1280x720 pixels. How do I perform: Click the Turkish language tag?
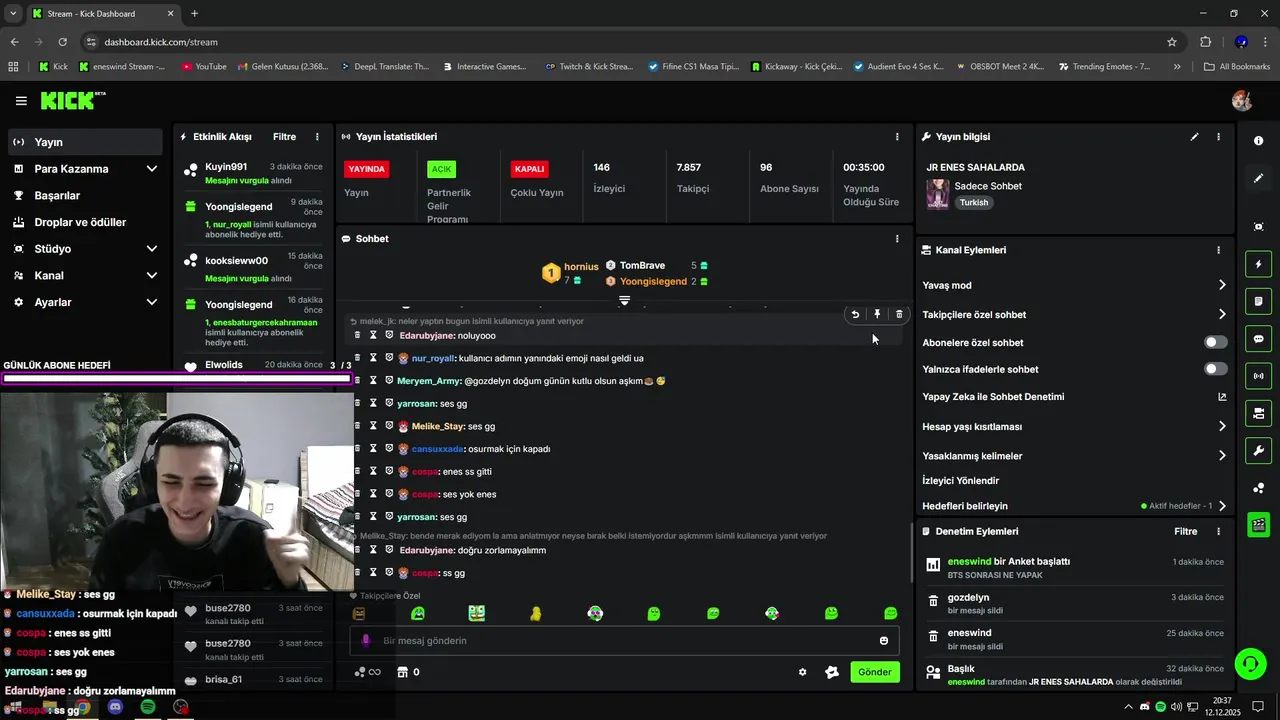point(974,202)
